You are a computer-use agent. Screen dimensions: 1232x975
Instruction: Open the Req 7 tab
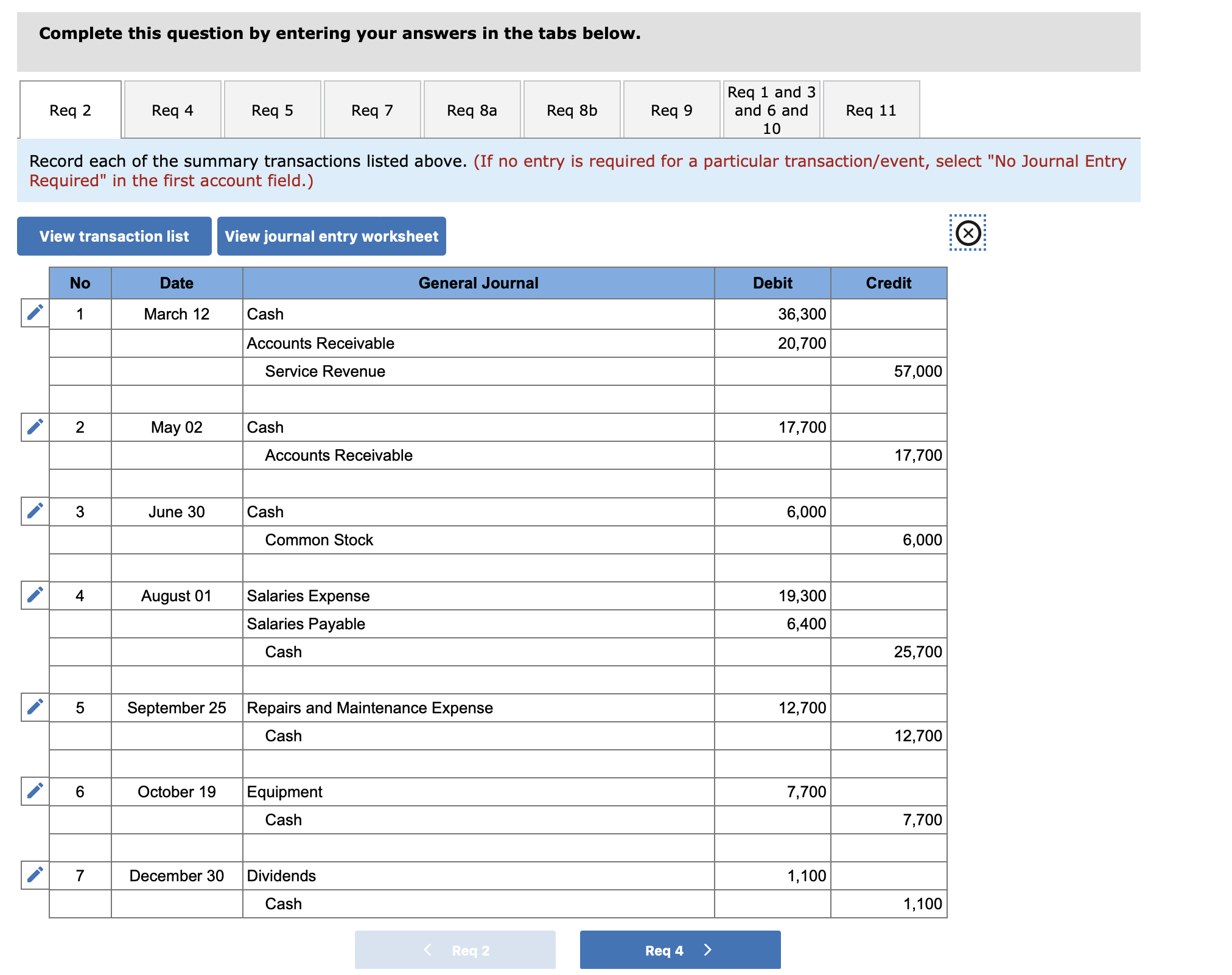tap(372, 110)
